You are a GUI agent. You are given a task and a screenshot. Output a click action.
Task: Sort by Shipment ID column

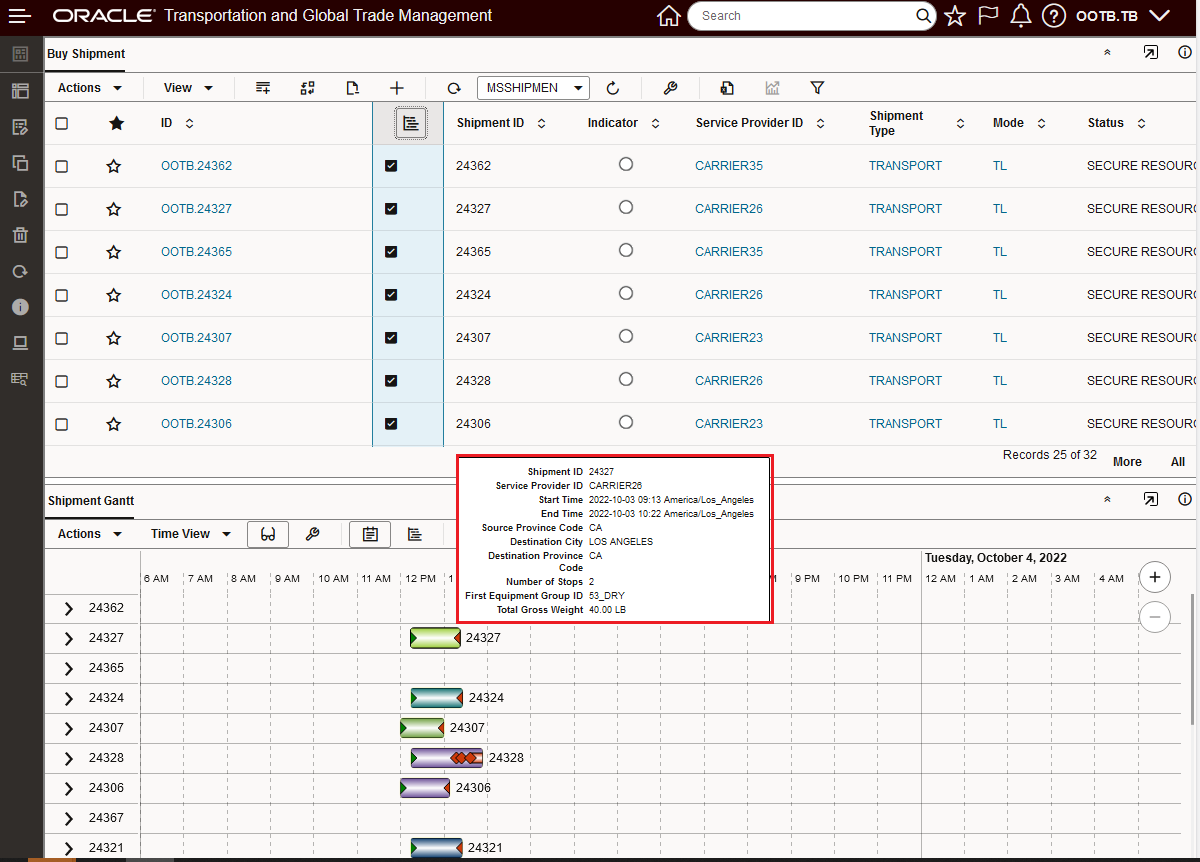point(541,123)
